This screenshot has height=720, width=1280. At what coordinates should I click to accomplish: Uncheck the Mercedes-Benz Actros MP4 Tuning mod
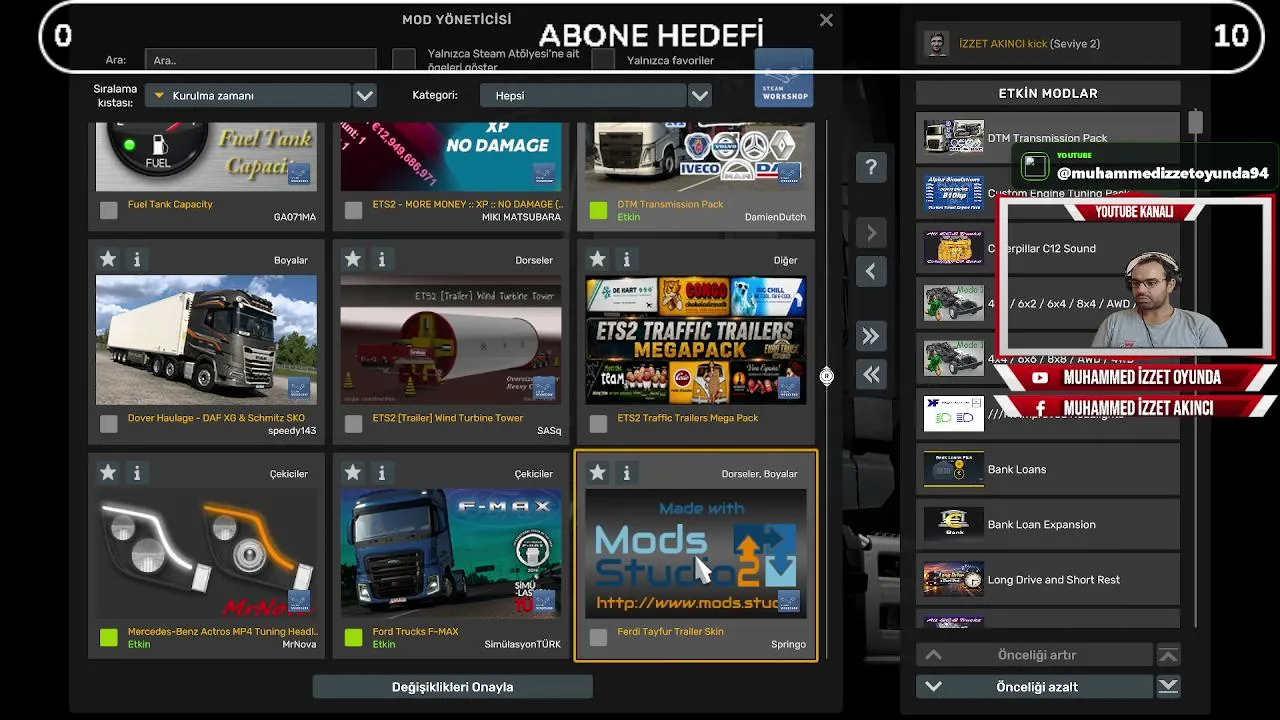click(109, 637)
